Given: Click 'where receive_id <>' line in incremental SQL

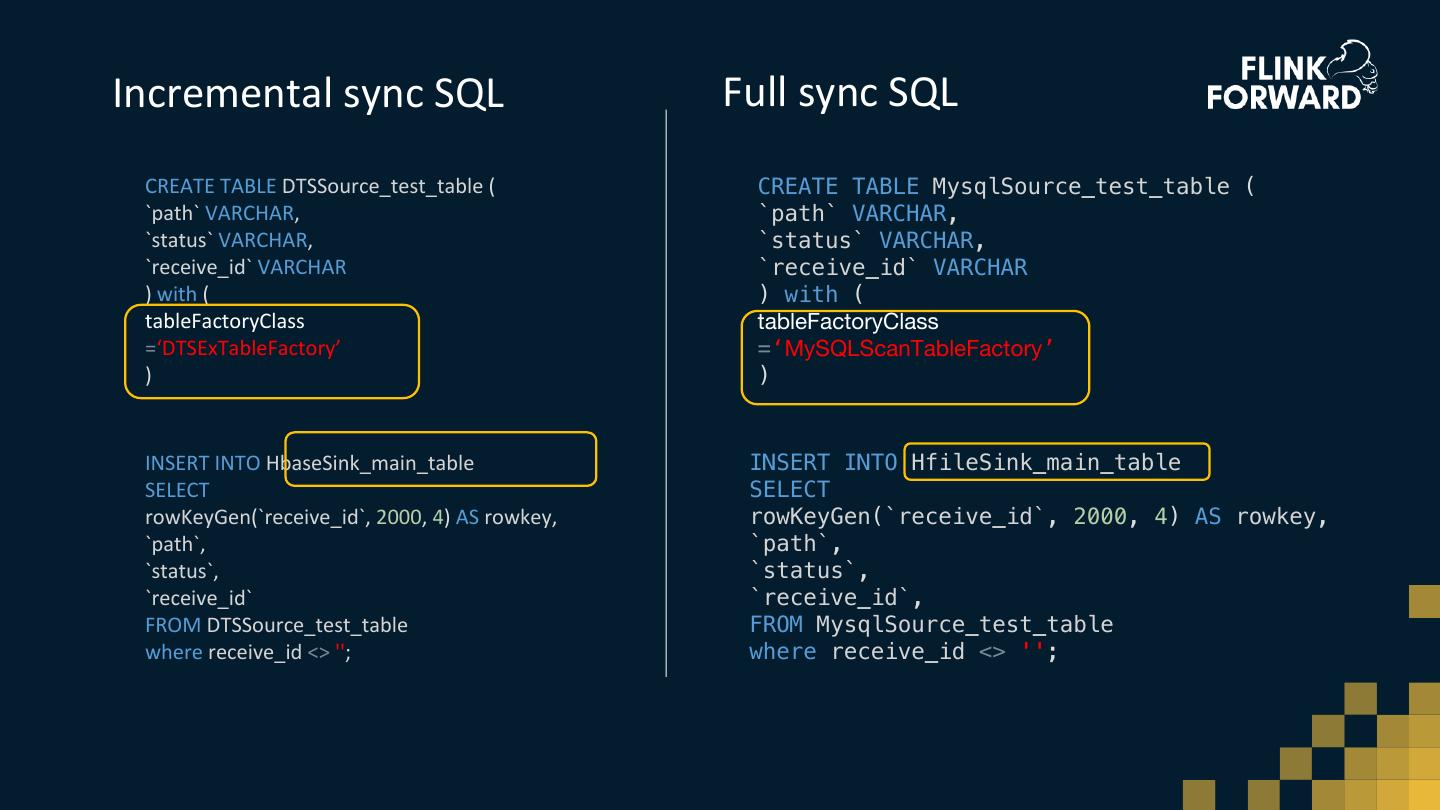Looking at the screenshot, I should tap(249, 652).
